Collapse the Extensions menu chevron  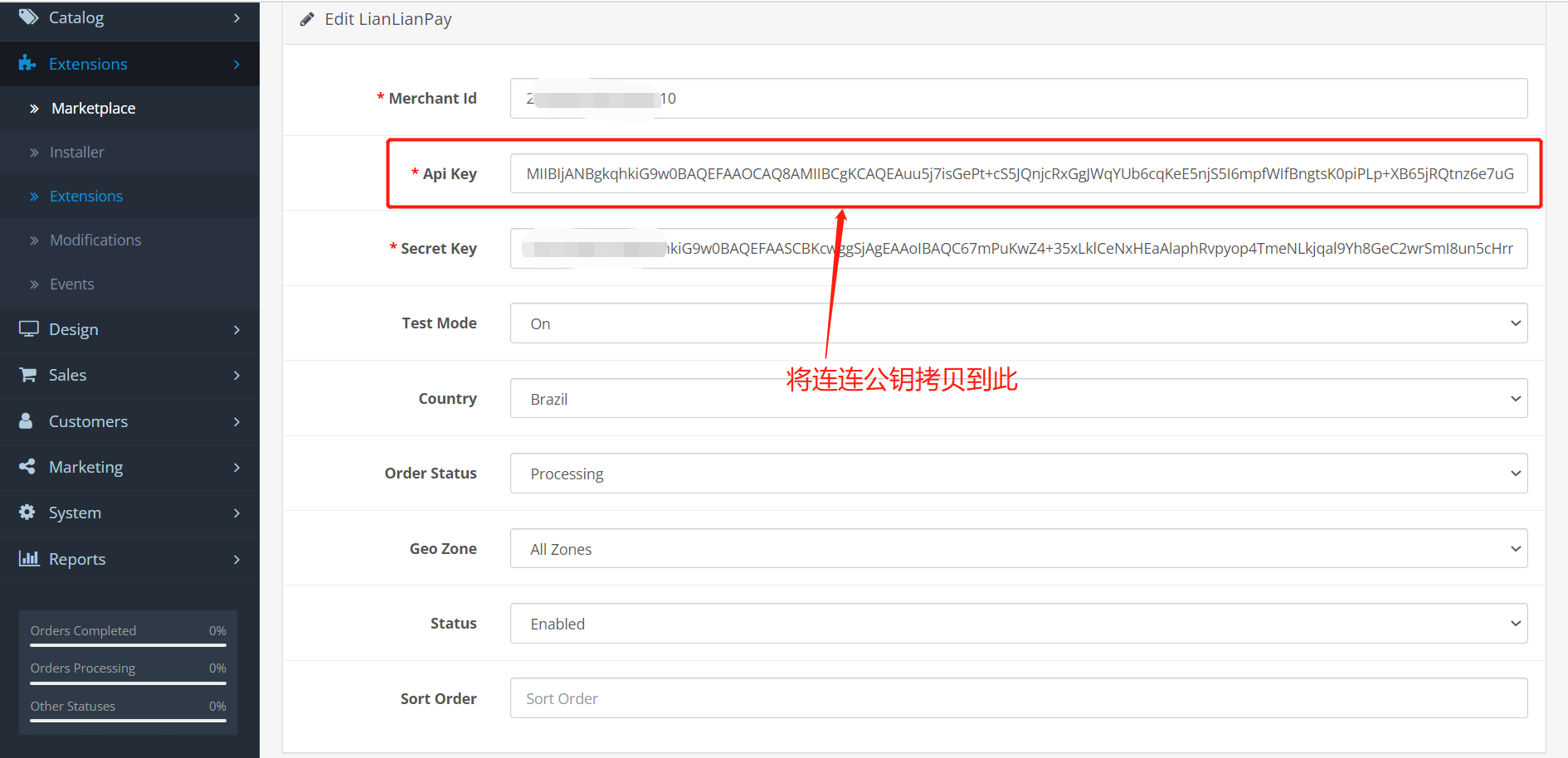236,64
